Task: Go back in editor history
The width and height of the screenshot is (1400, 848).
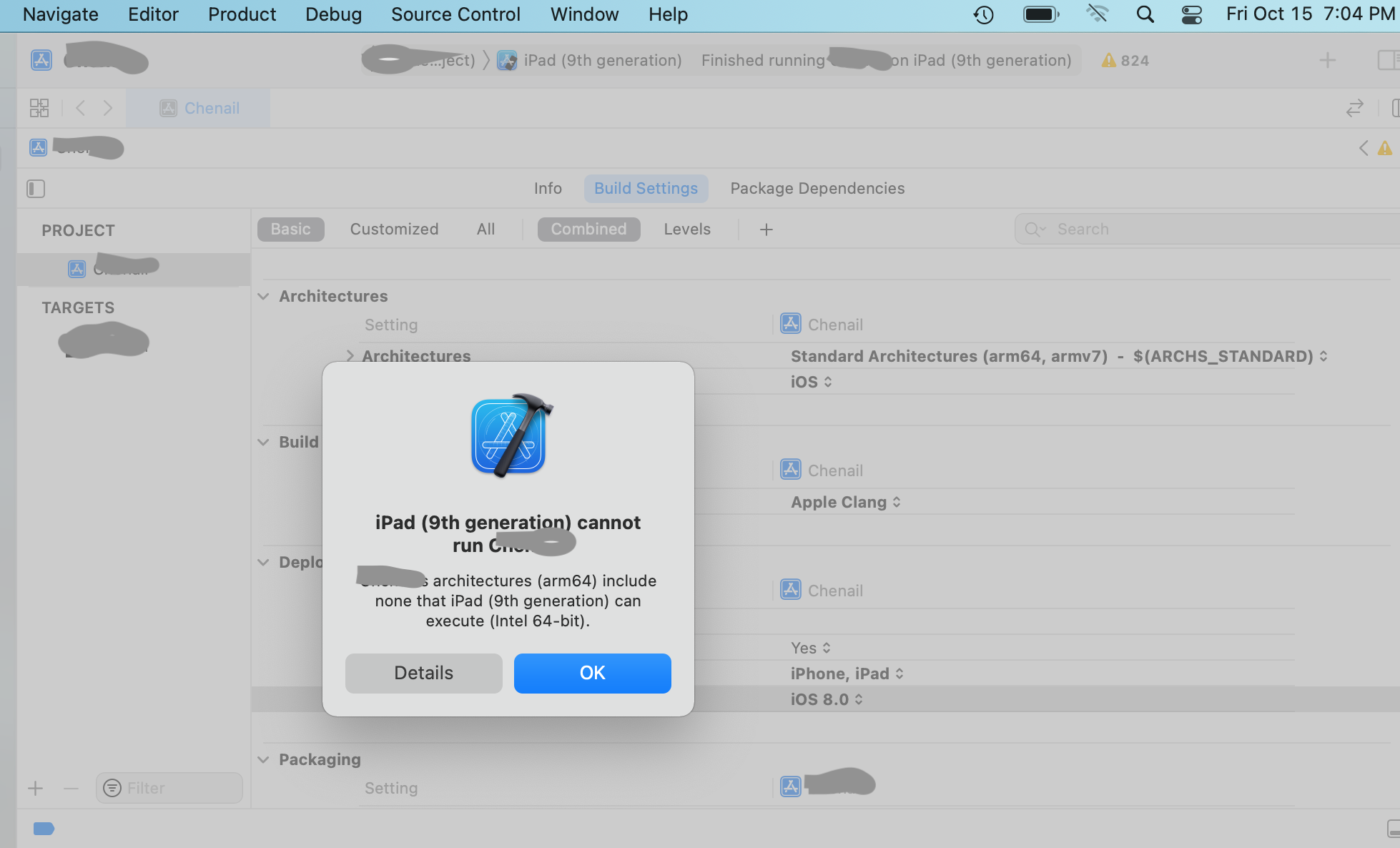Action: point(80,108)
